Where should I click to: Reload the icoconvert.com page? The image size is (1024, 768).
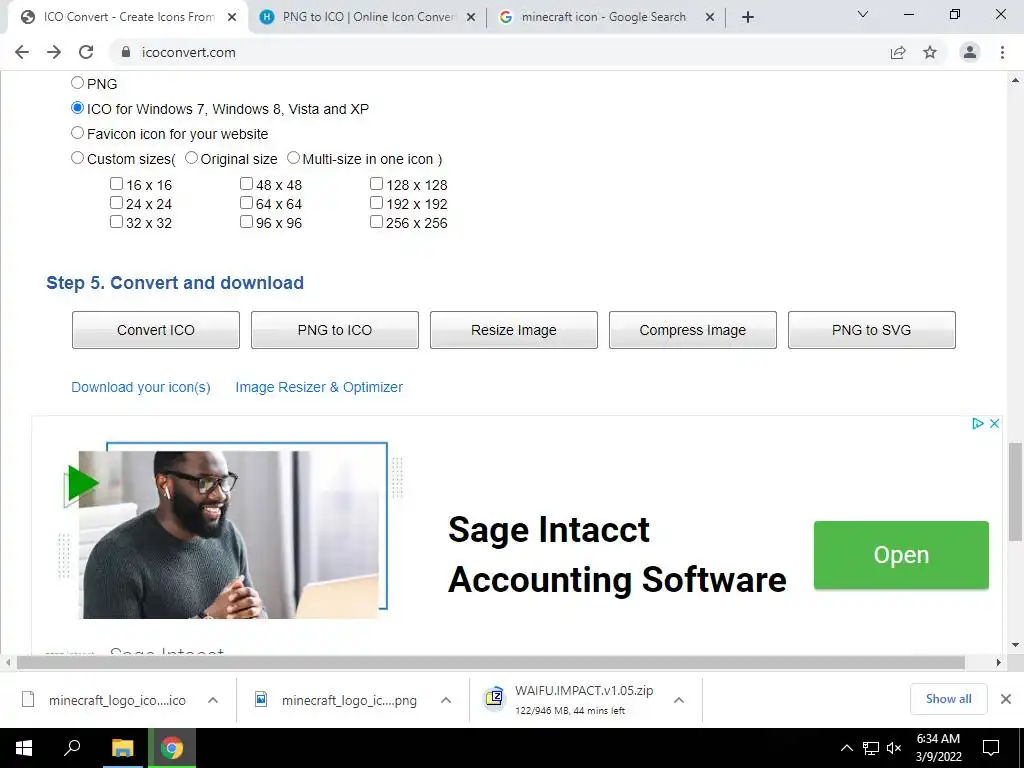click(x=86, y=52)
